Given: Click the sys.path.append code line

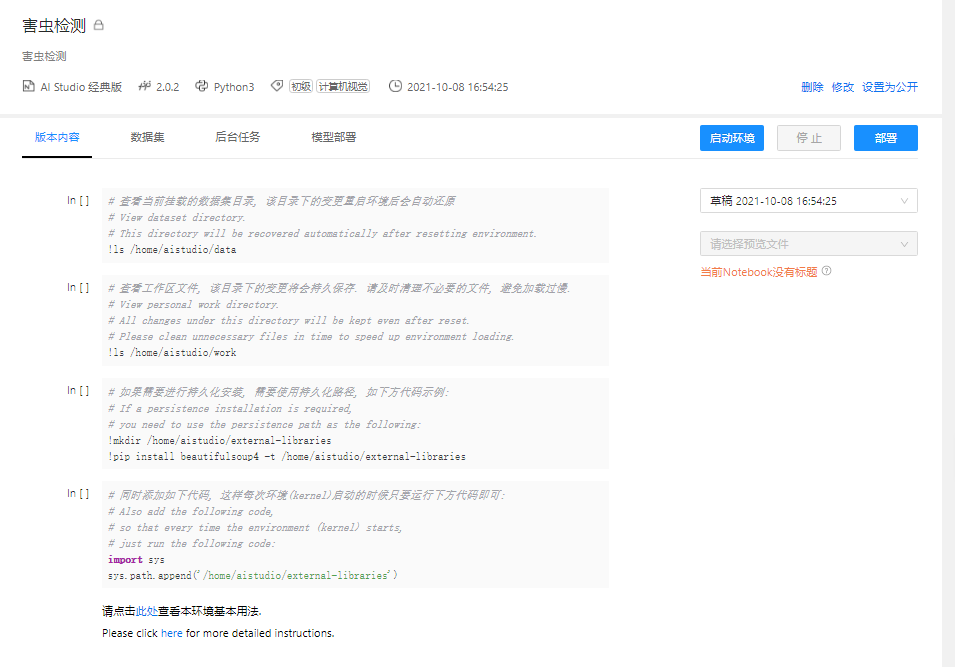Looking at the screenshot, I should (253, 575).
